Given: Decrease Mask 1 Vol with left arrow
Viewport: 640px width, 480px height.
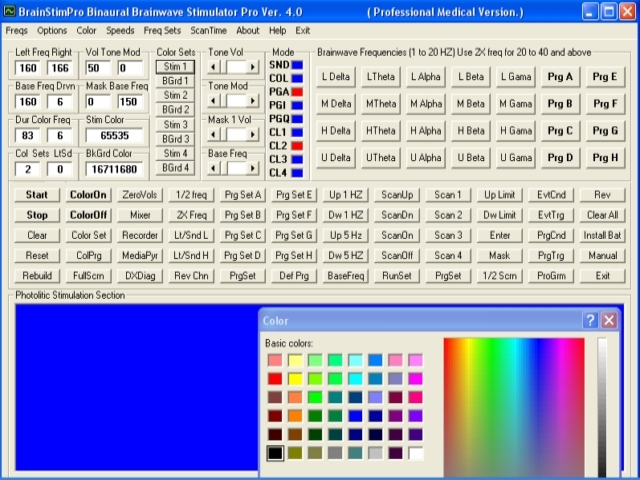Looking at the screenshot, I should (x=213, y=135).
